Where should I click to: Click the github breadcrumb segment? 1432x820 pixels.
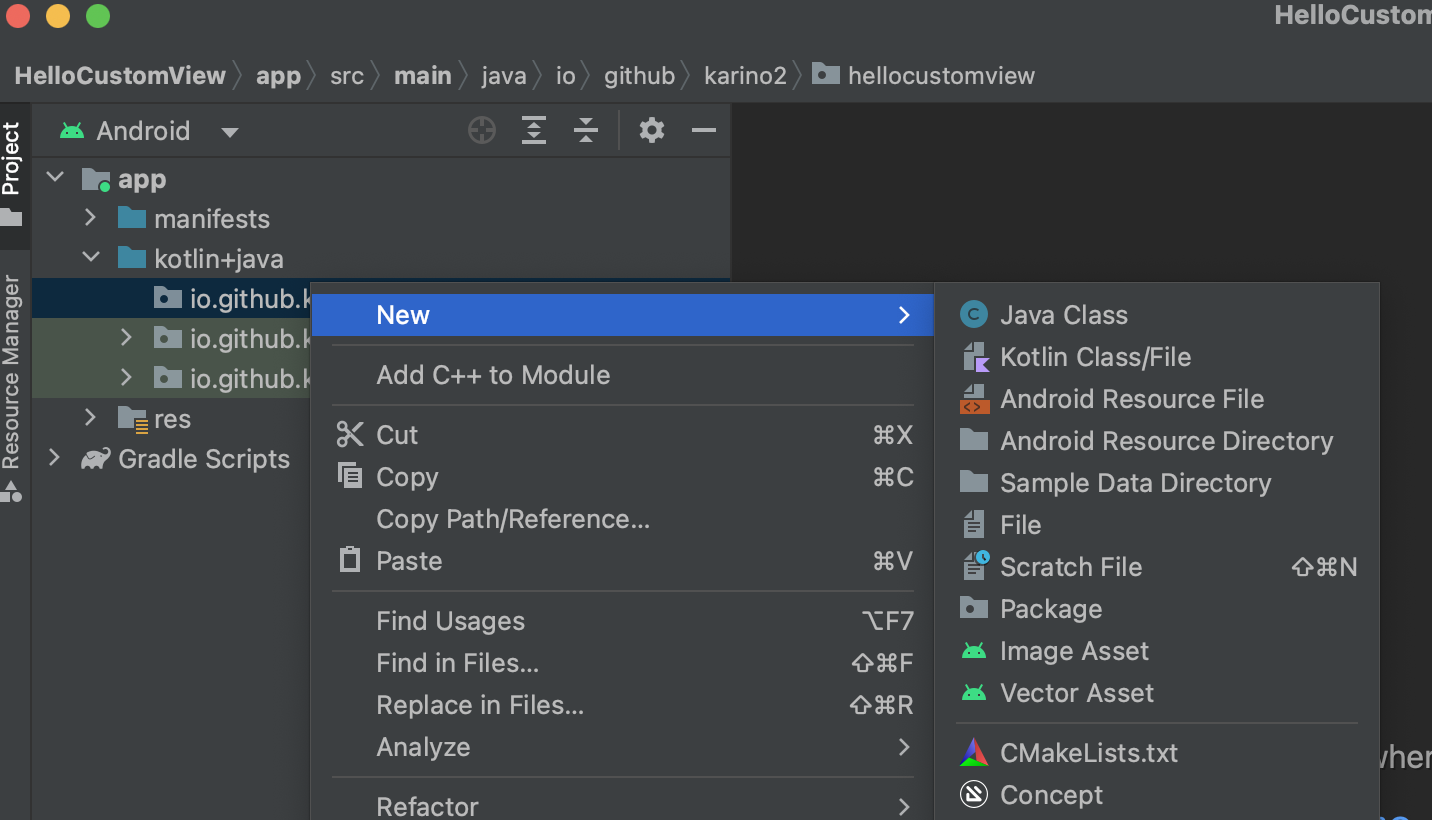point(640,76)
